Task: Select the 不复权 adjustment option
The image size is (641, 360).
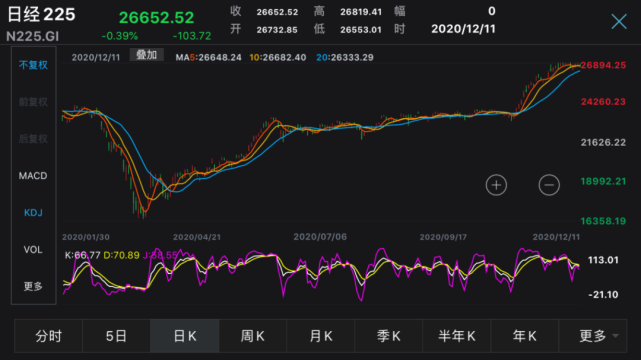Action: click(x=33, y=65)
